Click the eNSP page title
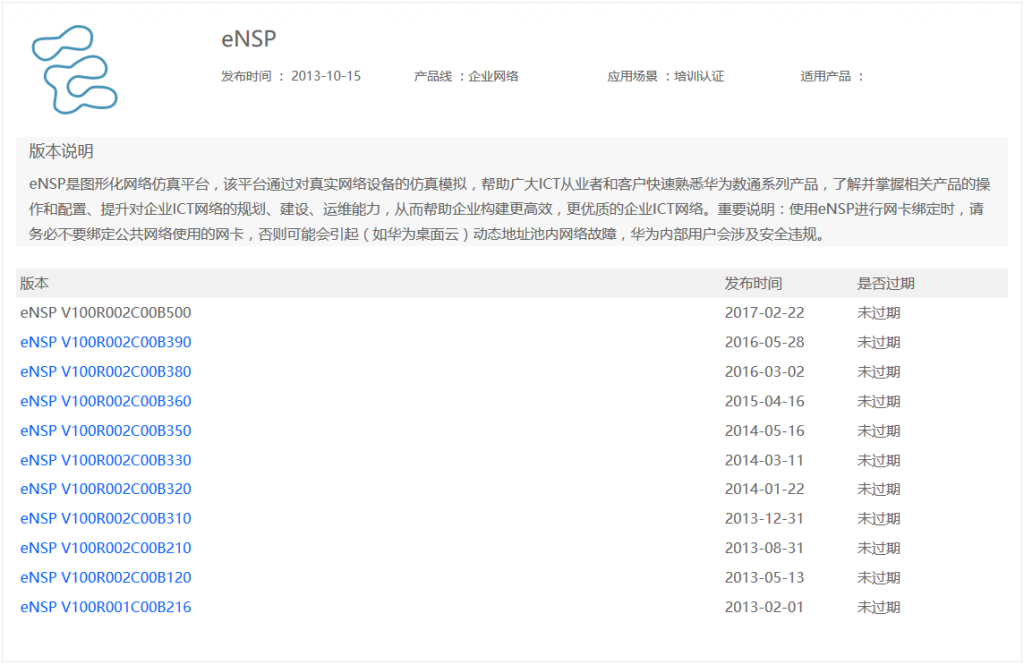The image size is (1024, 665). pos(248,39)
